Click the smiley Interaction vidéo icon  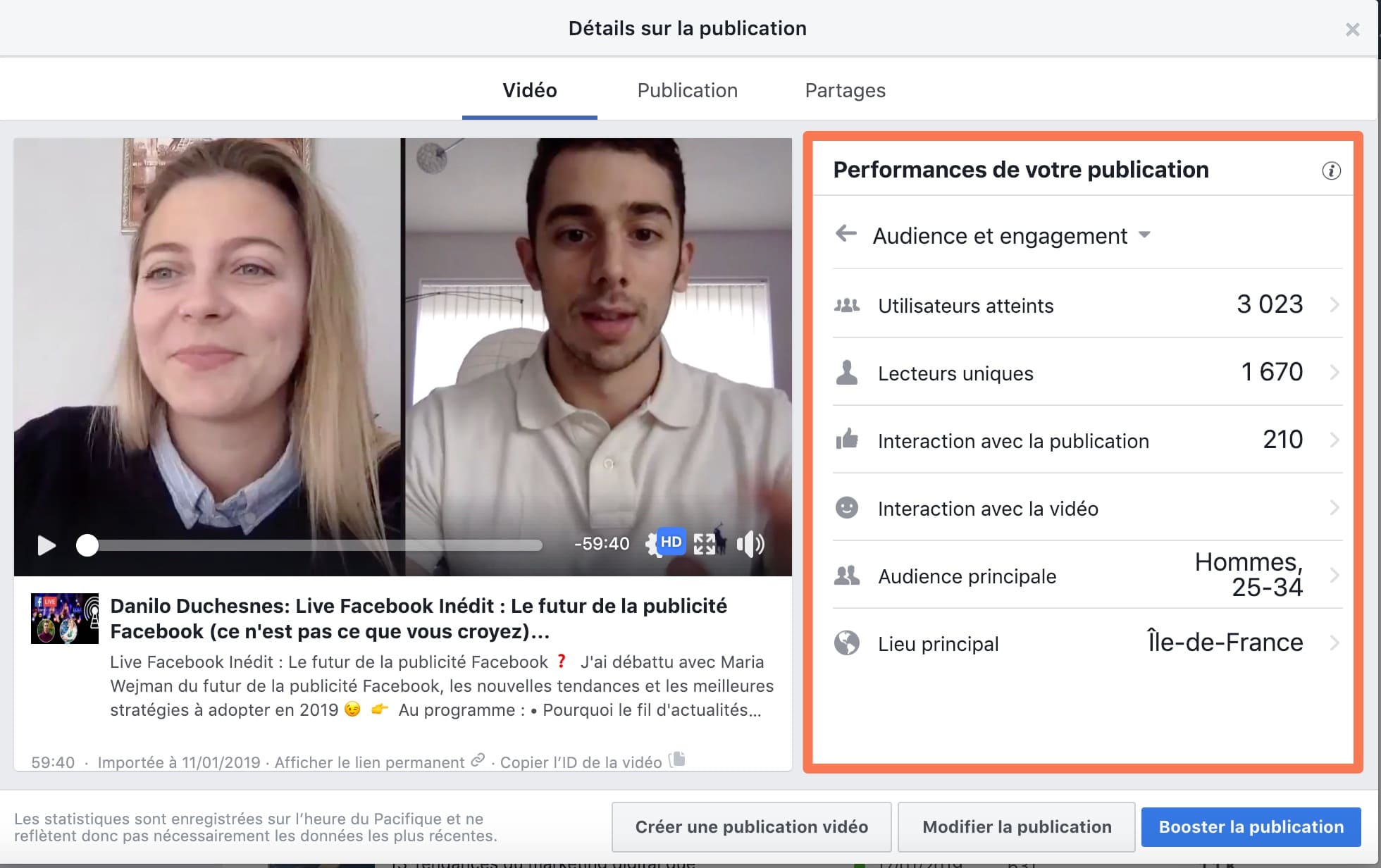pos(847,507)
